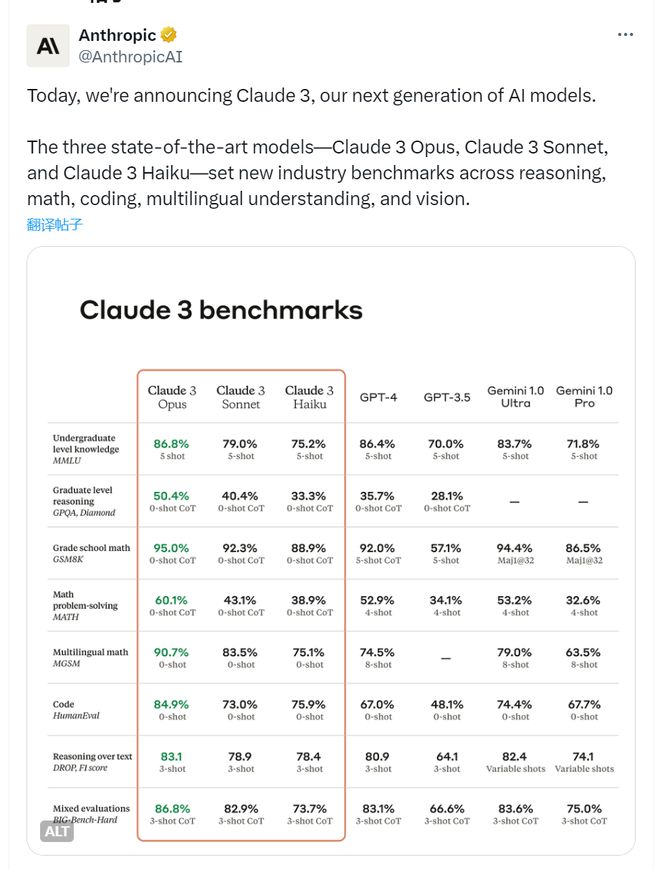Click the gold verified badge next to Anthropic
Screen dimensions: 660x870
pyautogui.click(x=169, y=35)
